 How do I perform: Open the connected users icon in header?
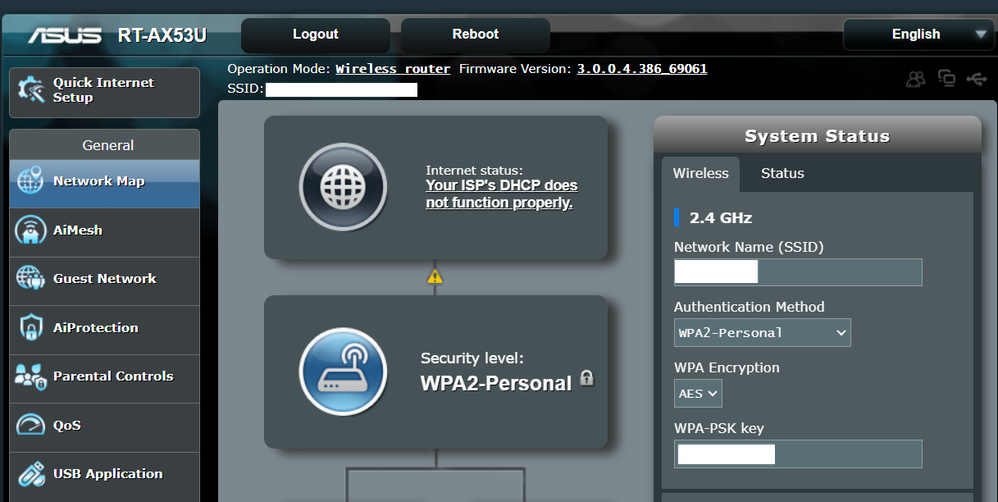[915, 79]
